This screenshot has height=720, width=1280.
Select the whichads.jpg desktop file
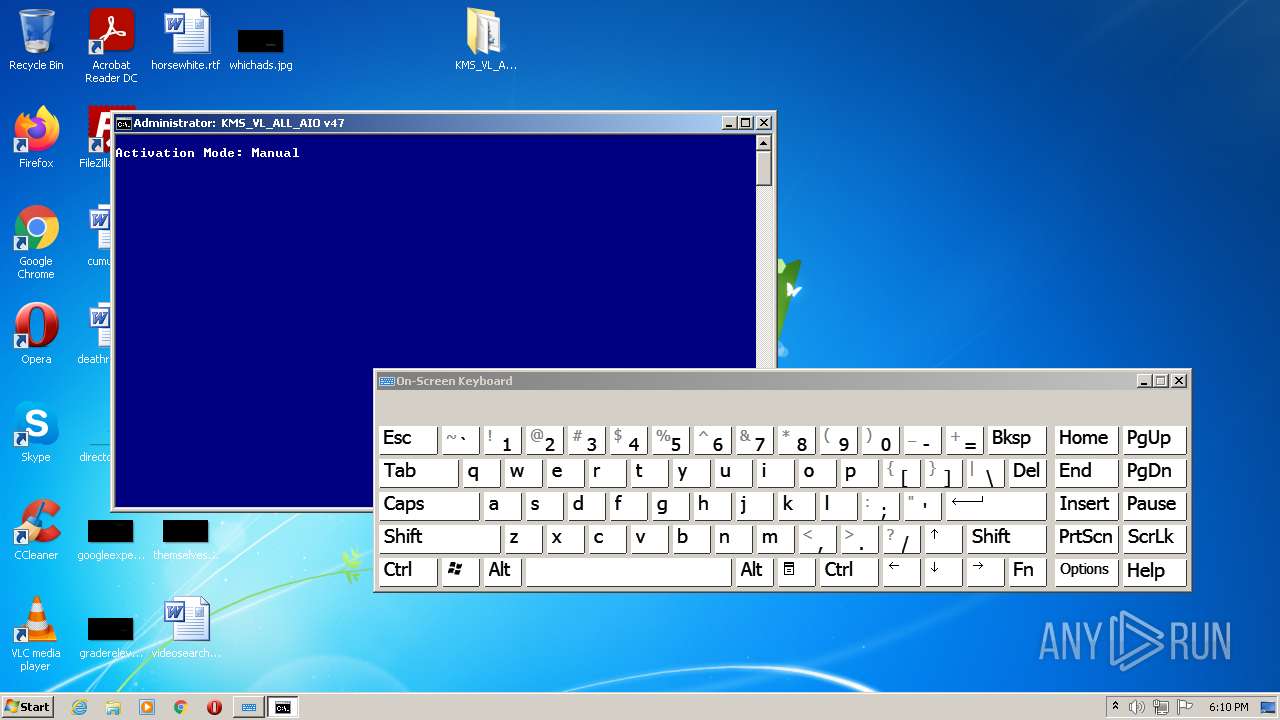261,48
